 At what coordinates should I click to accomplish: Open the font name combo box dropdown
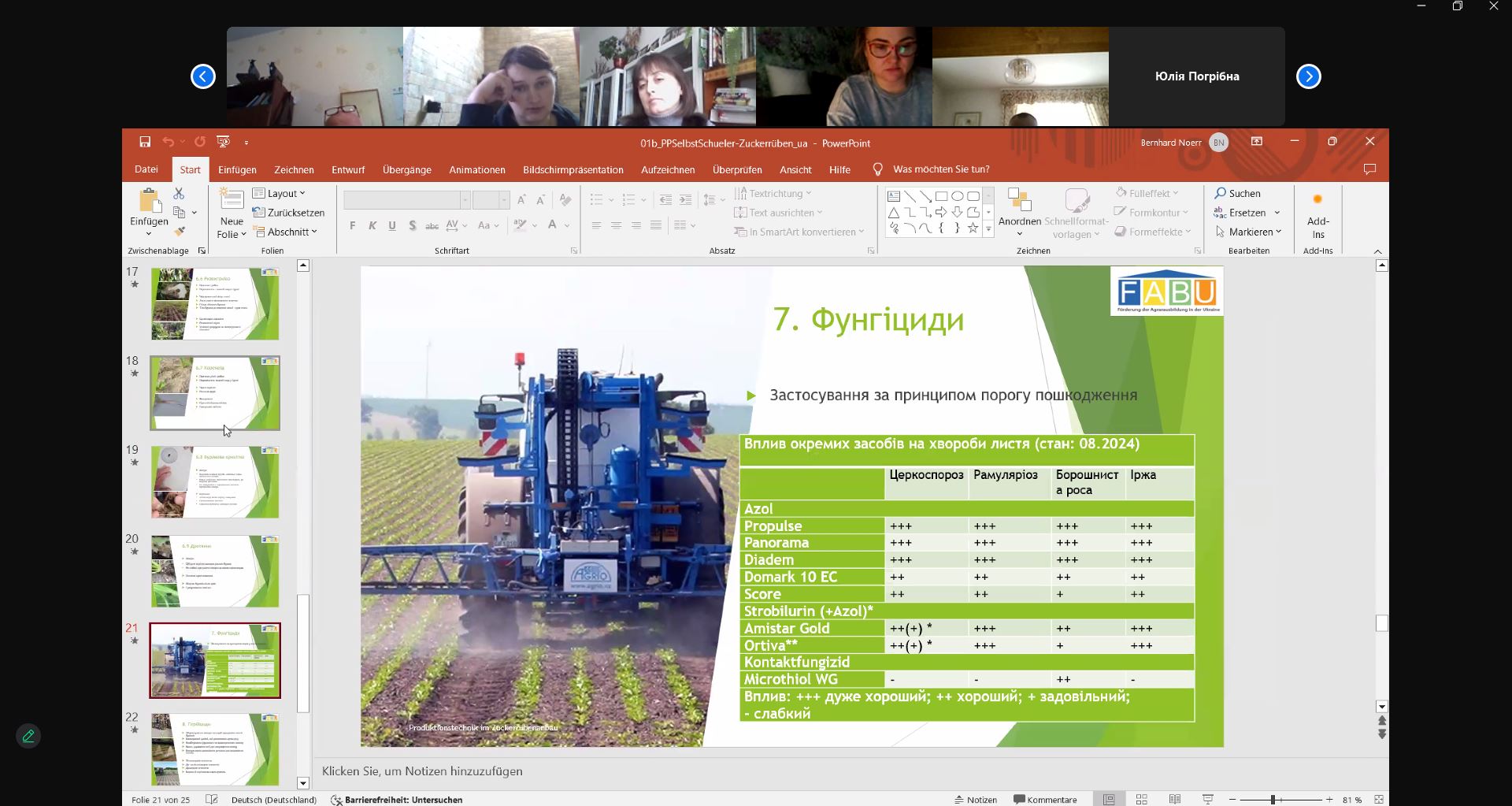pyautogui.click(x=465, y=200)
